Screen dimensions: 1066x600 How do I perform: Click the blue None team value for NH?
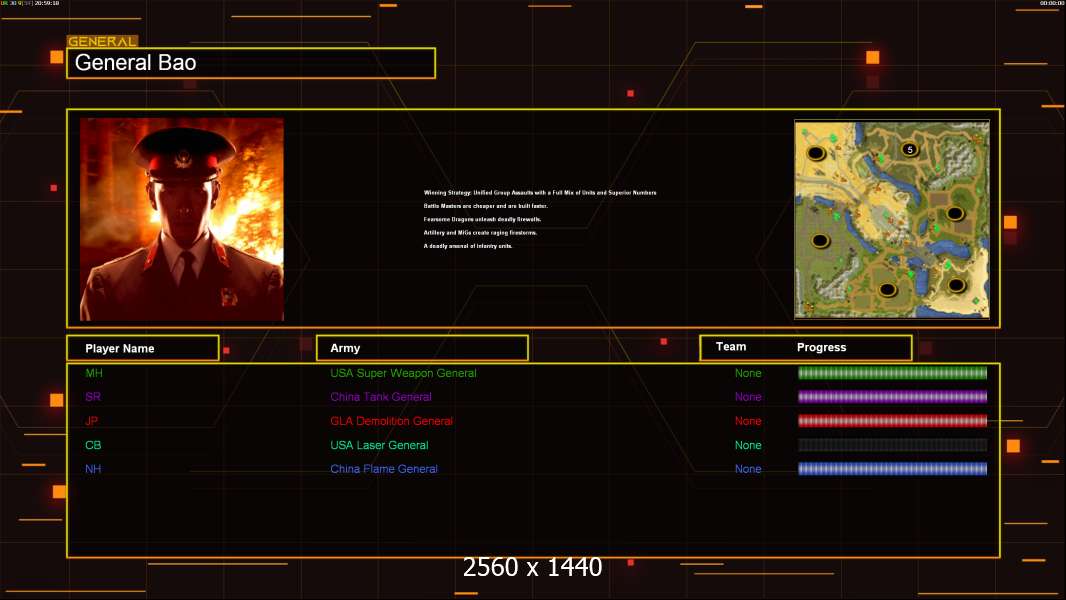pyautogui.click(x=748, y=469)
